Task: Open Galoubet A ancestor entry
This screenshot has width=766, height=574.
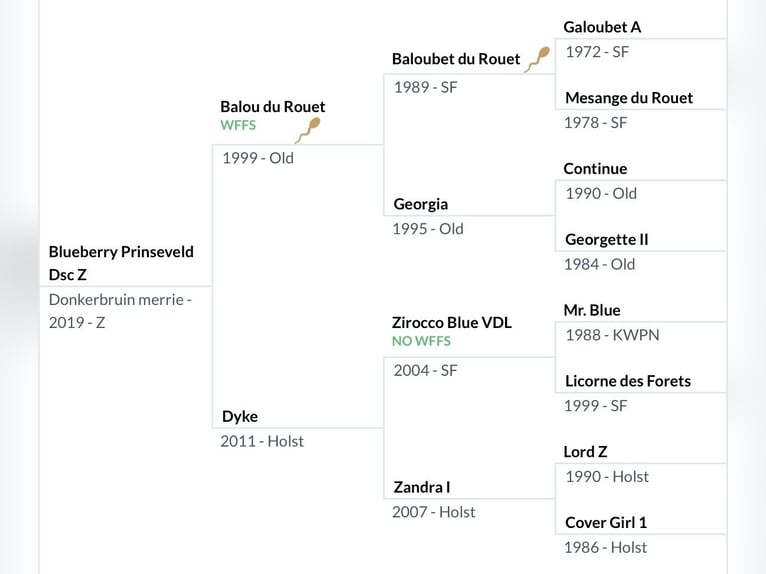Action: [x=602, y=27]
